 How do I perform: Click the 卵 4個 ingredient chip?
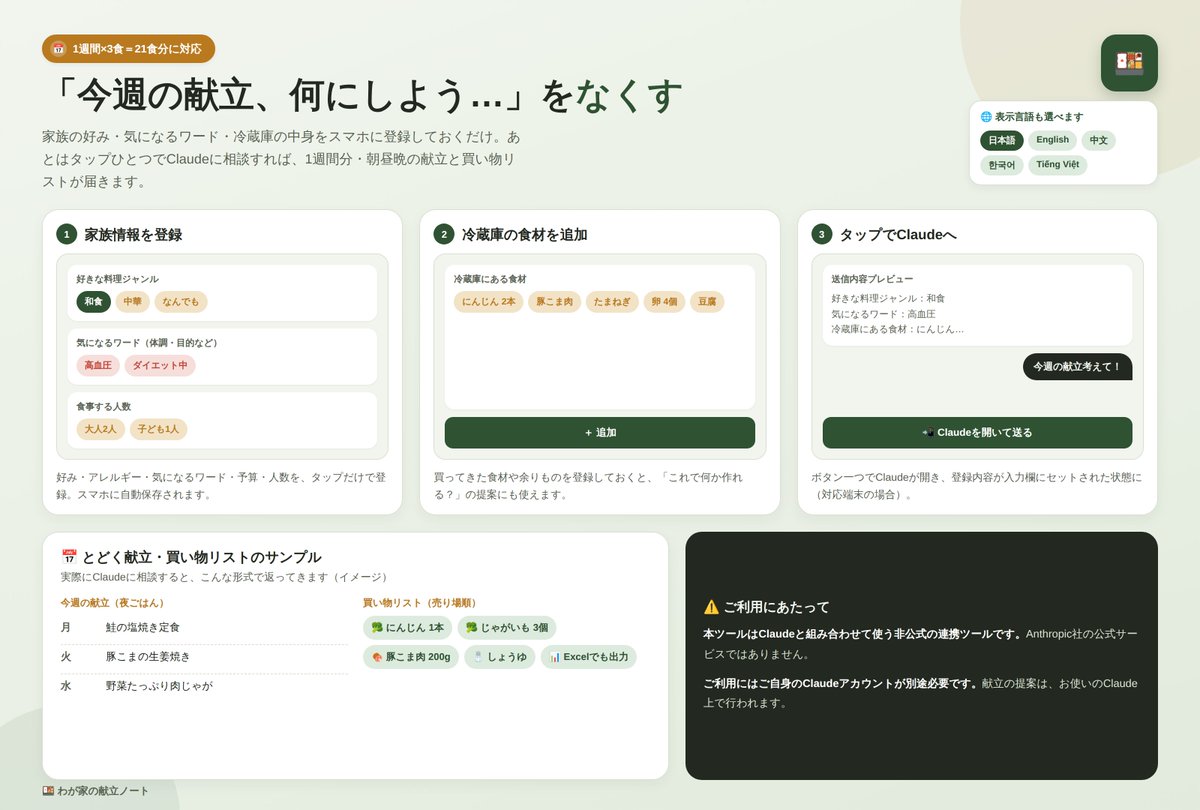tap(664, 302)
